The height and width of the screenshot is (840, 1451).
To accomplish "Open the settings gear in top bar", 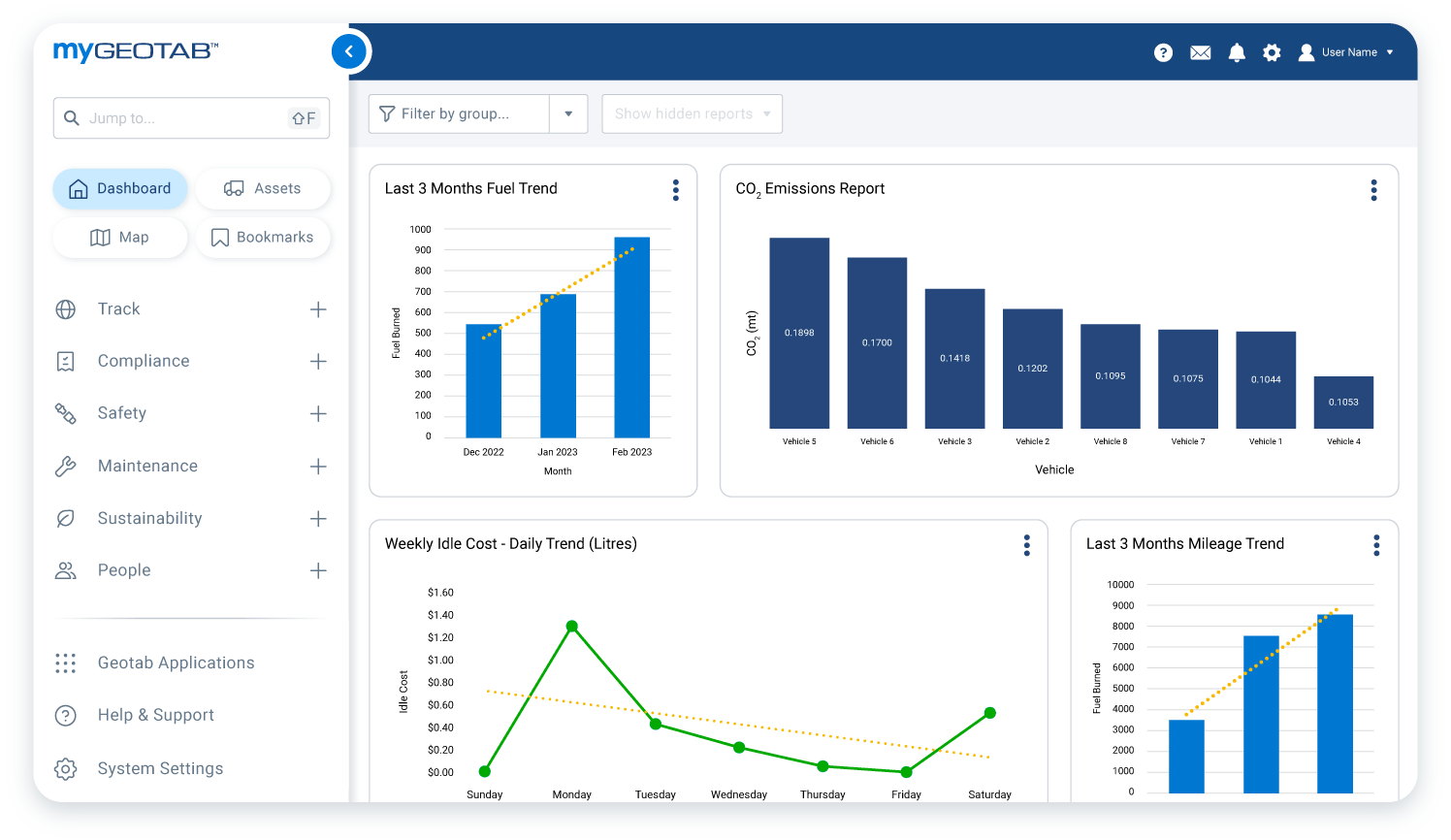I will pos(1272,52).
